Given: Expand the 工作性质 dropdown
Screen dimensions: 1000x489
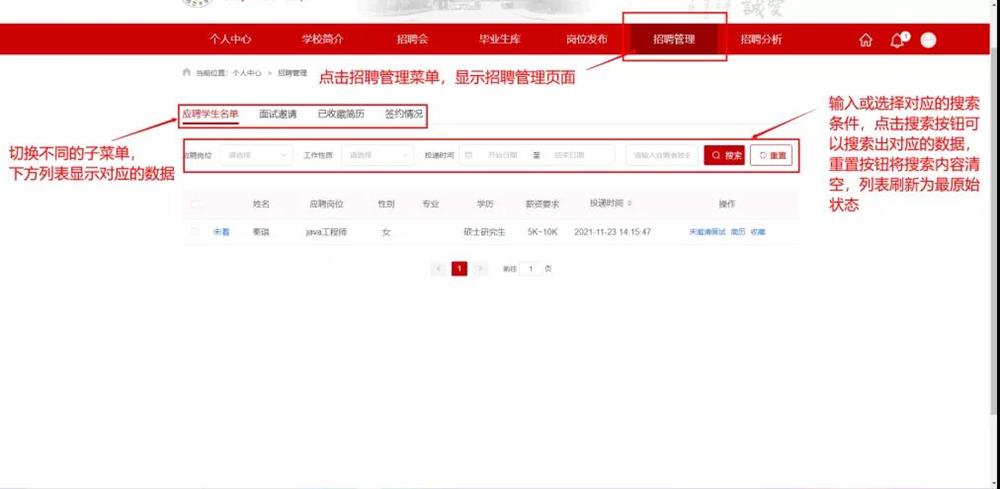Looking at the screenshot, I should click(x=378, y=155).
